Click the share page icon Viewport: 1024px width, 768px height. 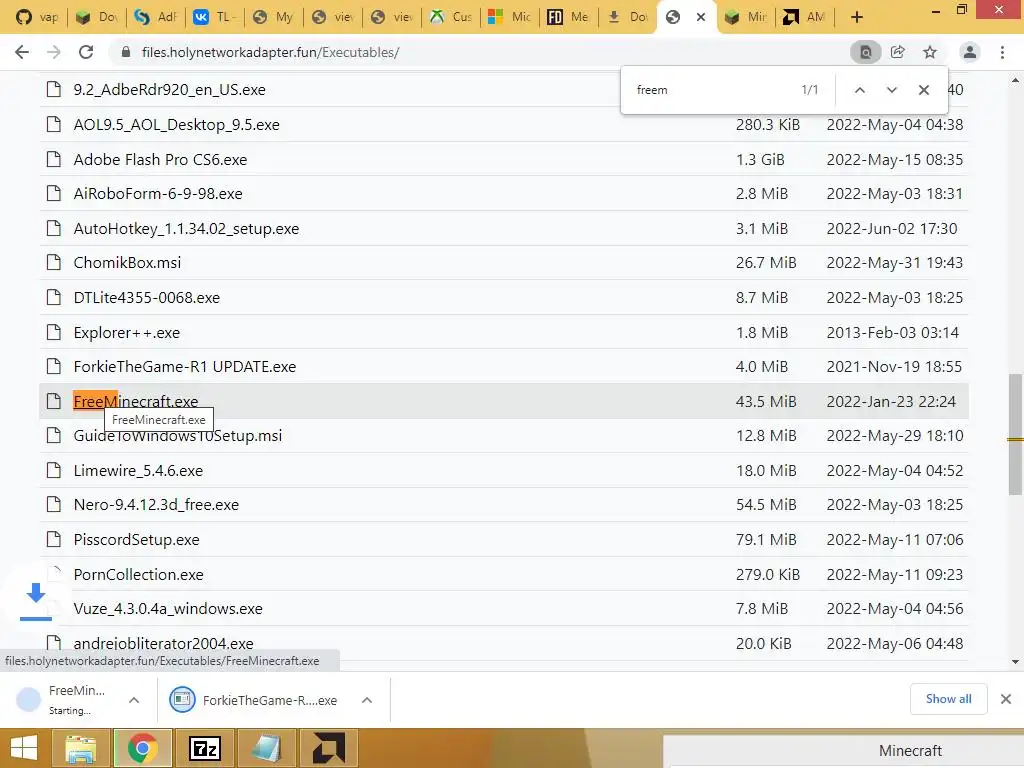coord(898,52)
